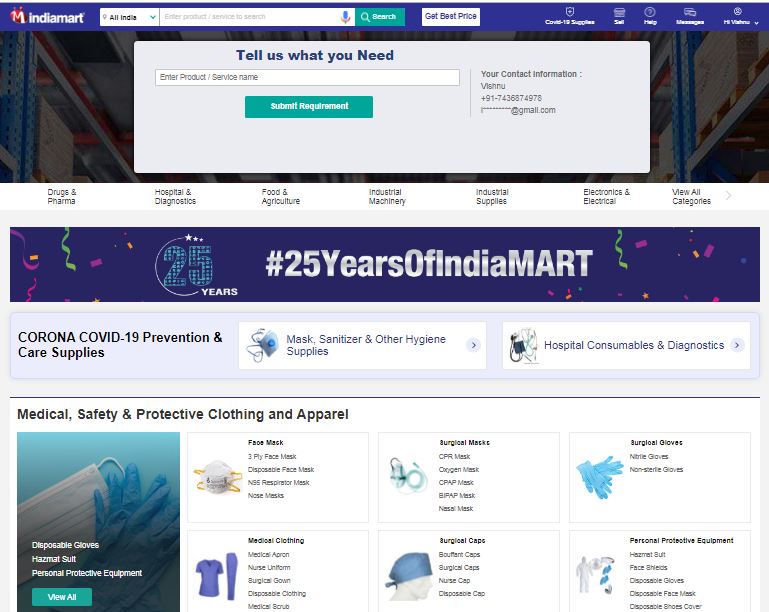Open Surgical Gown link
This screenshot has width=769, height=612.
(269, 581)
